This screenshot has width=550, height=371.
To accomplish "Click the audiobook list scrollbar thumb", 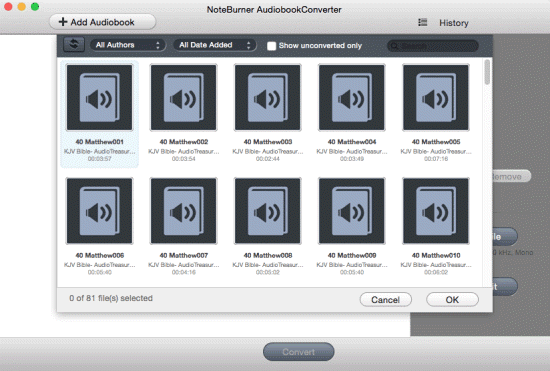I will [x=487, y=72].
